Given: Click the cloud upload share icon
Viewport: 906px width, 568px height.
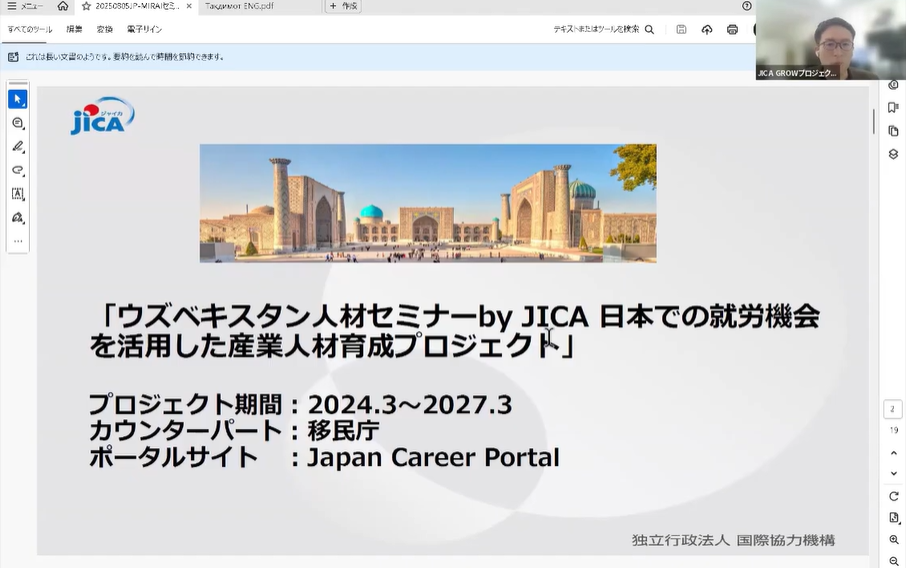Looking at the screenshot, I should tap(707, 29).
